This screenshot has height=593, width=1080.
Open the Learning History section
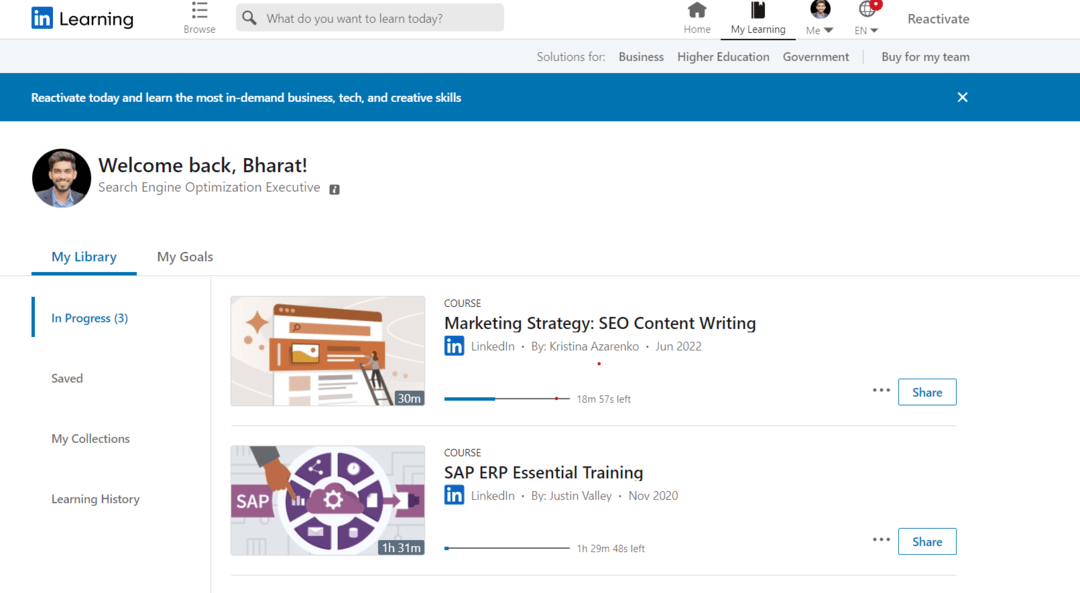coord(95,498)
